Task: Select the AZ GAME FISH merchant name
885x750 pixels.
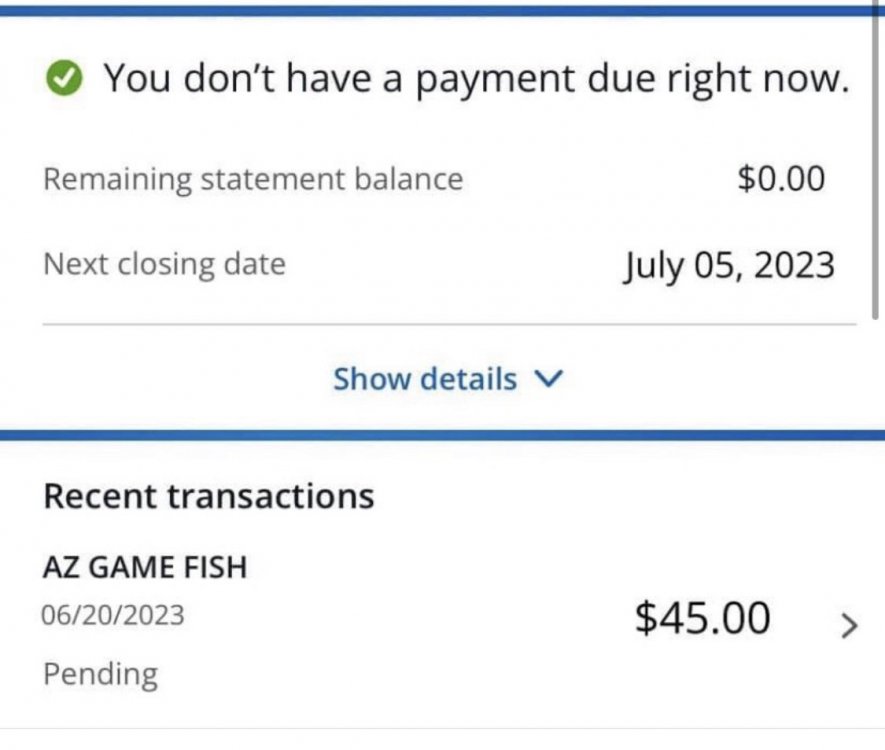Action: 144,568
